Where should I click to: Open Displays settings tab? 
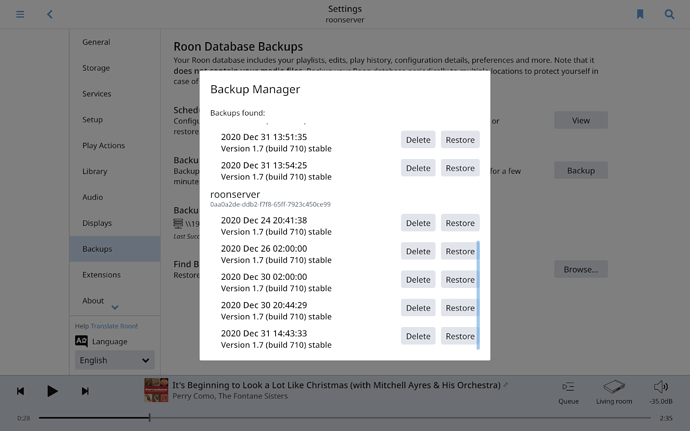click(115, 223)
